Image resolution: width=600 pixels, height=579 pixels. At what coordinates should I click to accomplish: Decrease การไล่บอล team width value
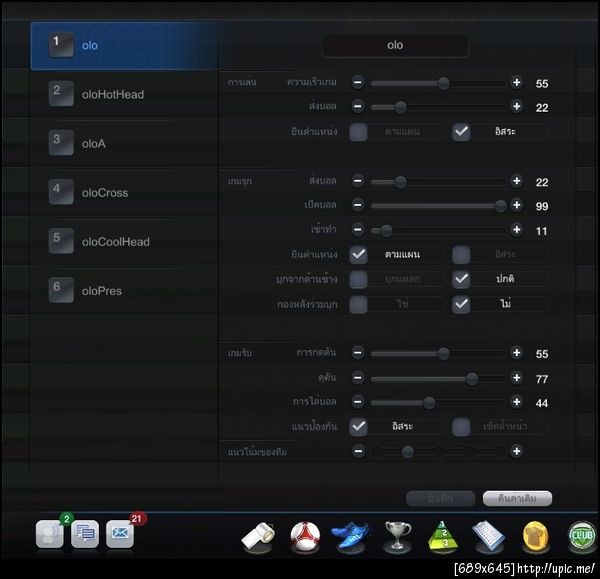(x=358, y=402)
